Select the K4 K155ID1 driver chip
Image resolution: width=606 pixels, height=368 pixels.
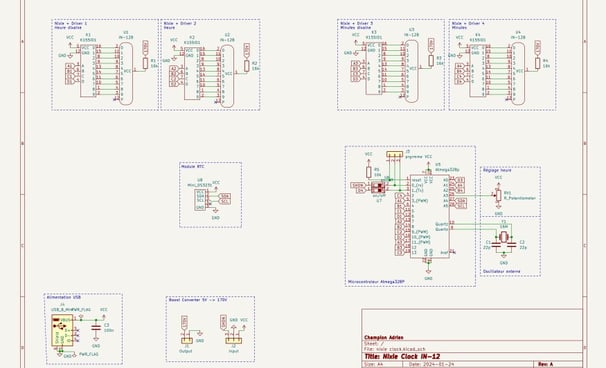point(477,71)
